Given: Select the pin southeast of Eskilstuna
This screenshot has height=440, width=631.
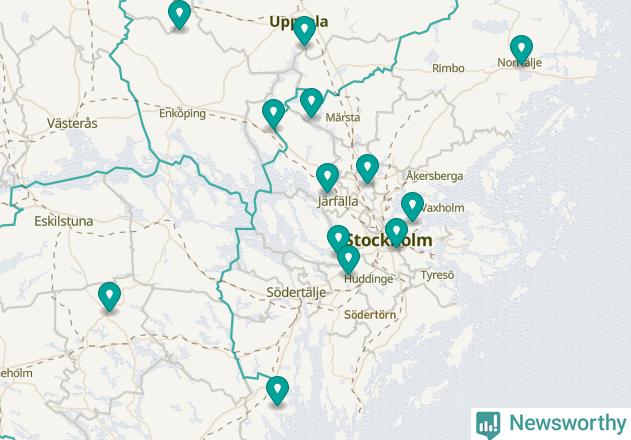Looking at the screenshot, I should tap(109, 297).
